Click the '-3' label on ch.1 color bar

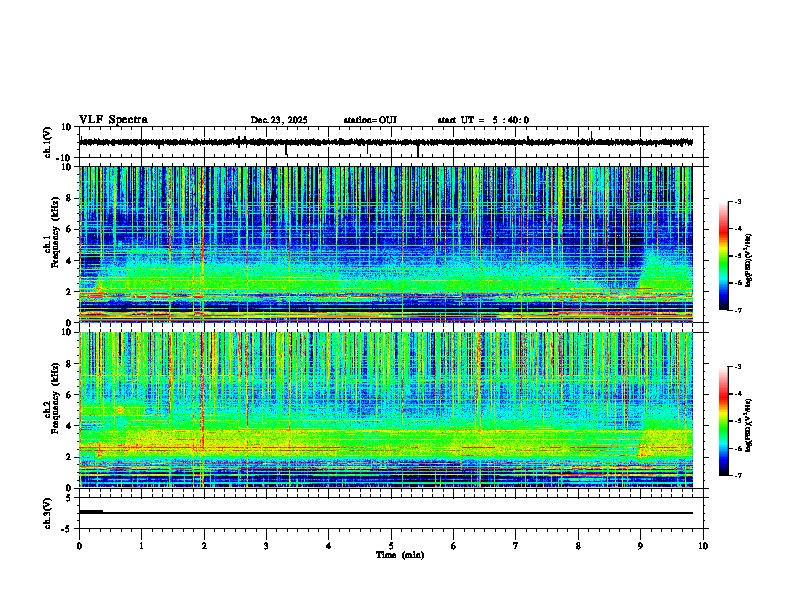click(737, 202)
